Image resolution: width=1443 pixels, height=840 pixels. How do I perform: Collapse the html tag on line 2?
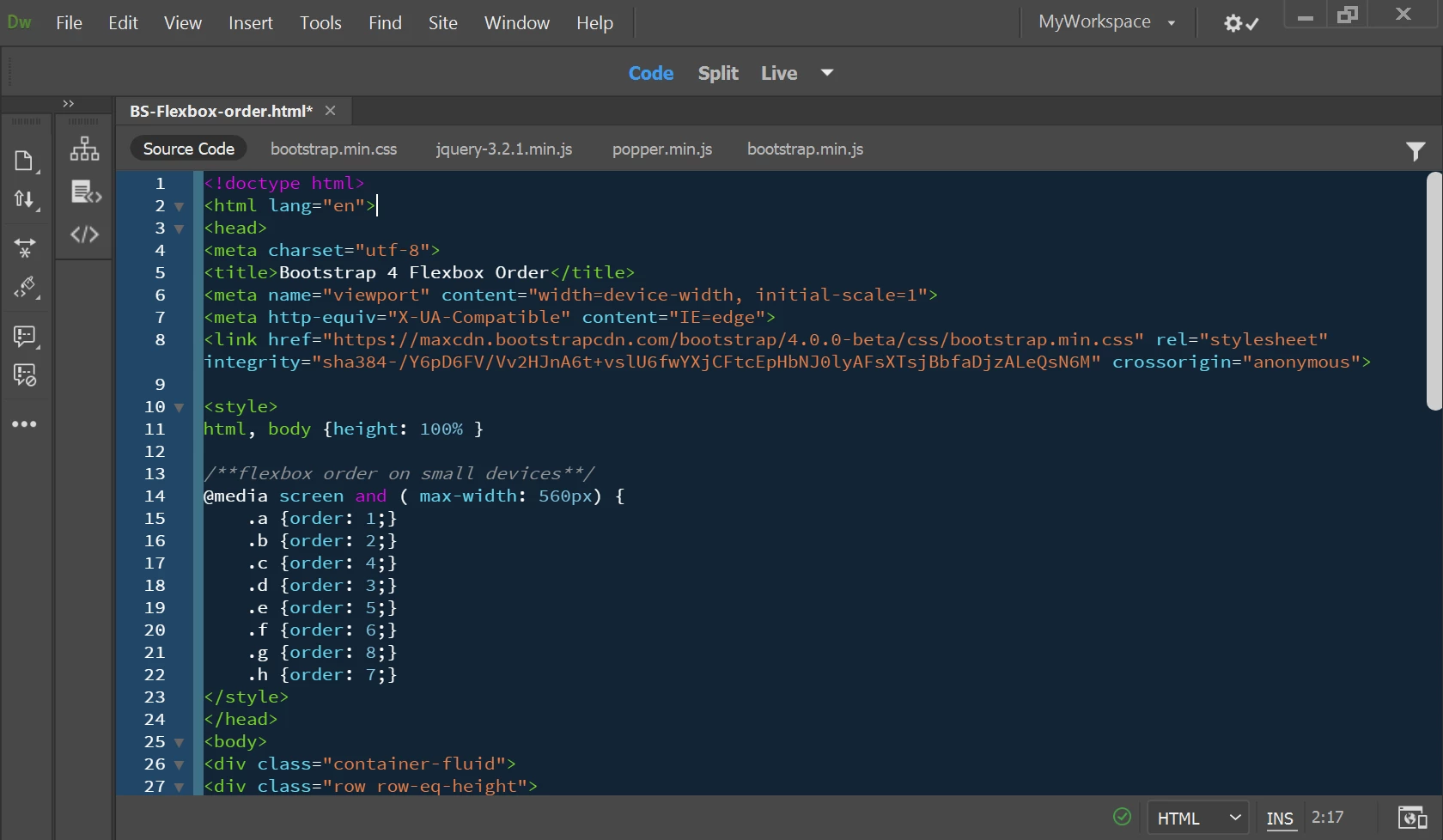coord(179,207)
